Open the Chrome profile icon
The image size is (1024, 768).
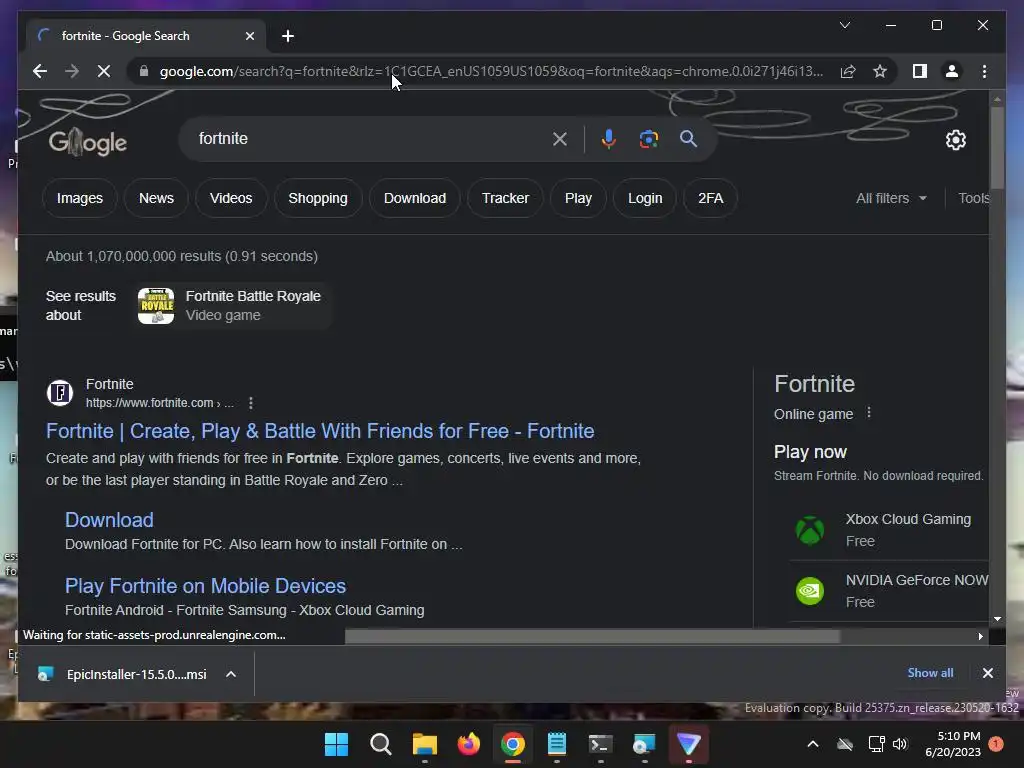pyautogui.click(x=952, y=71)
